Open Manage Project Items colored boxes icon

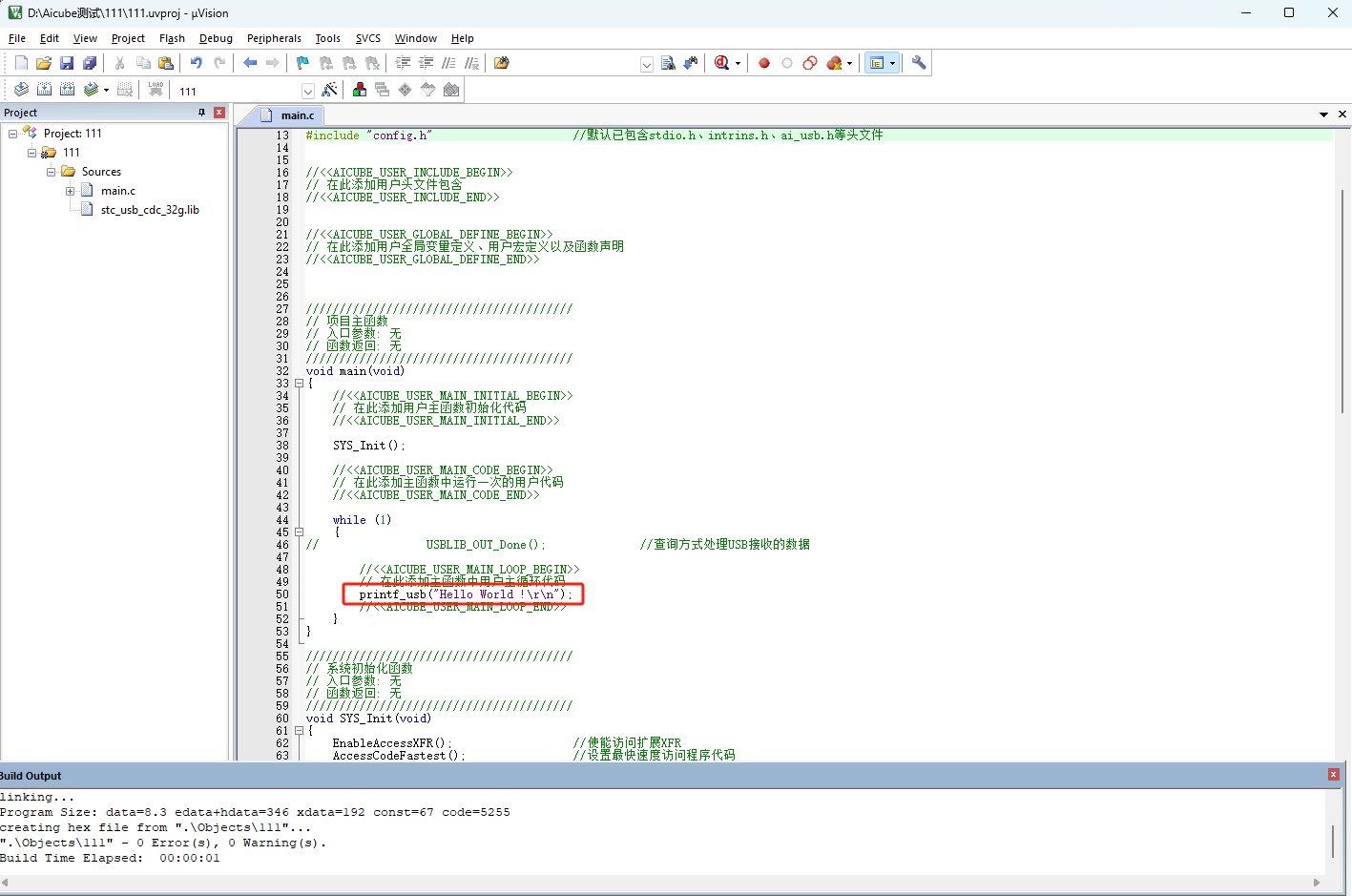[360, 90]
